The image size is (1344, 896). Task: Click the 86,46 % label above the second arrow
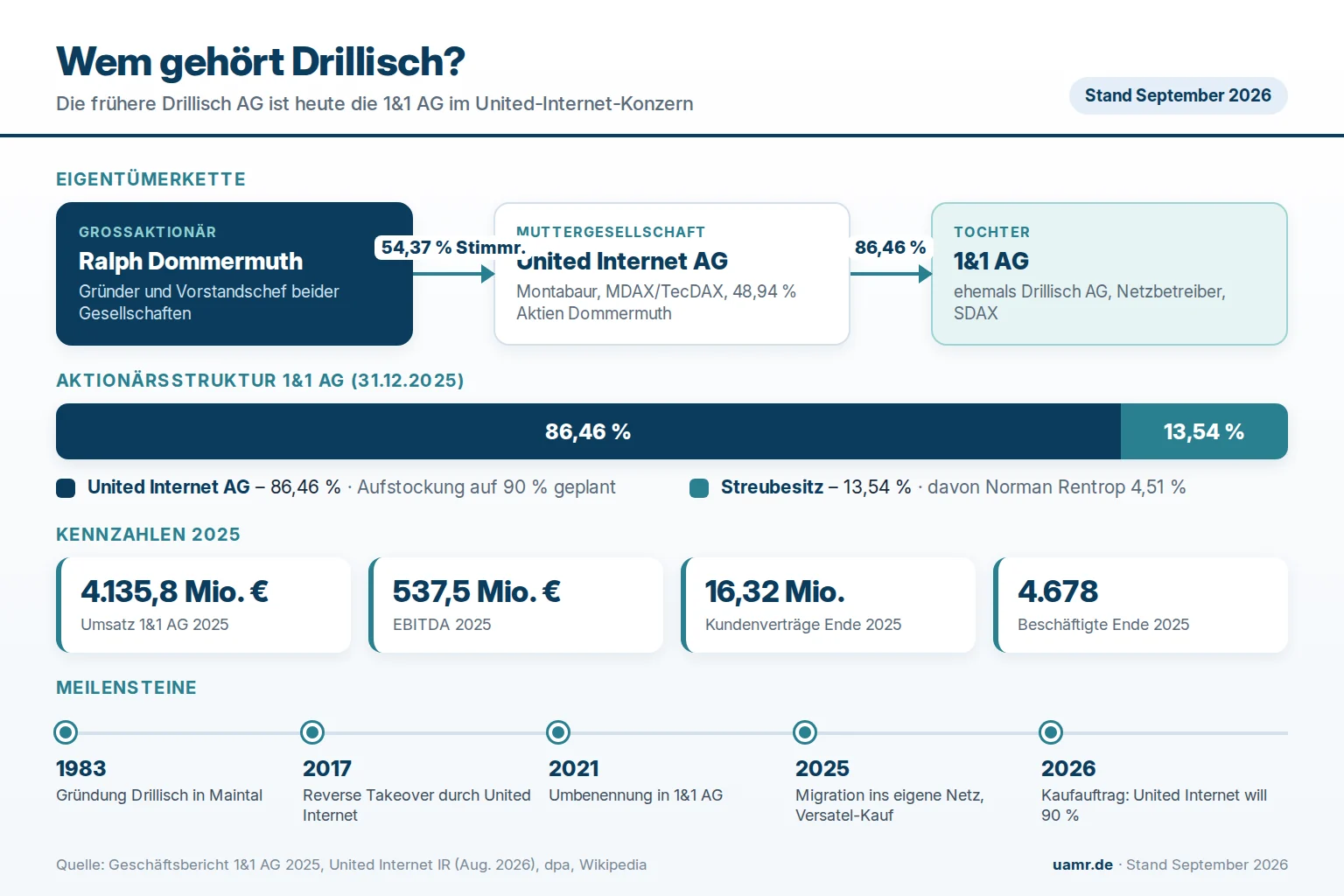[x=890, y=248]
